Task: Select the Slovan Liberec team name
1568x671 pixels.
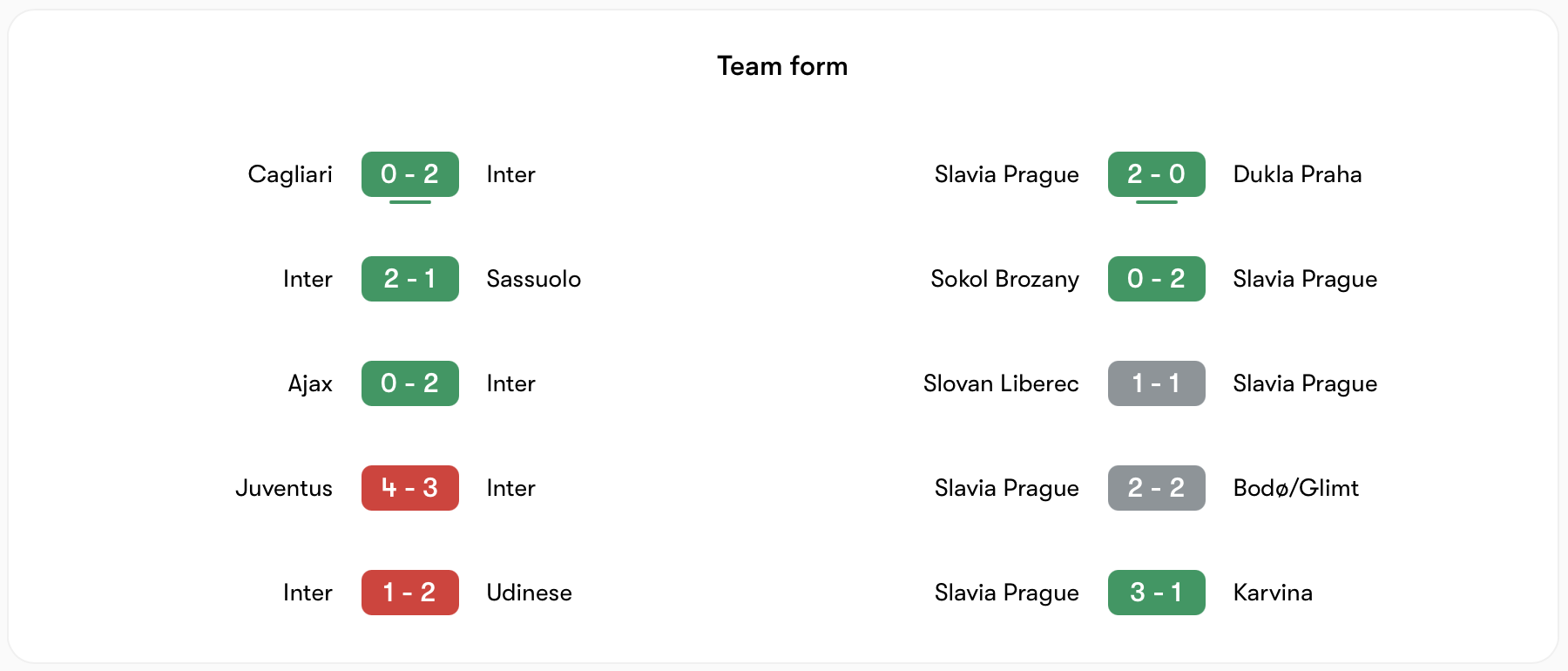Action: coord(1001,383)
